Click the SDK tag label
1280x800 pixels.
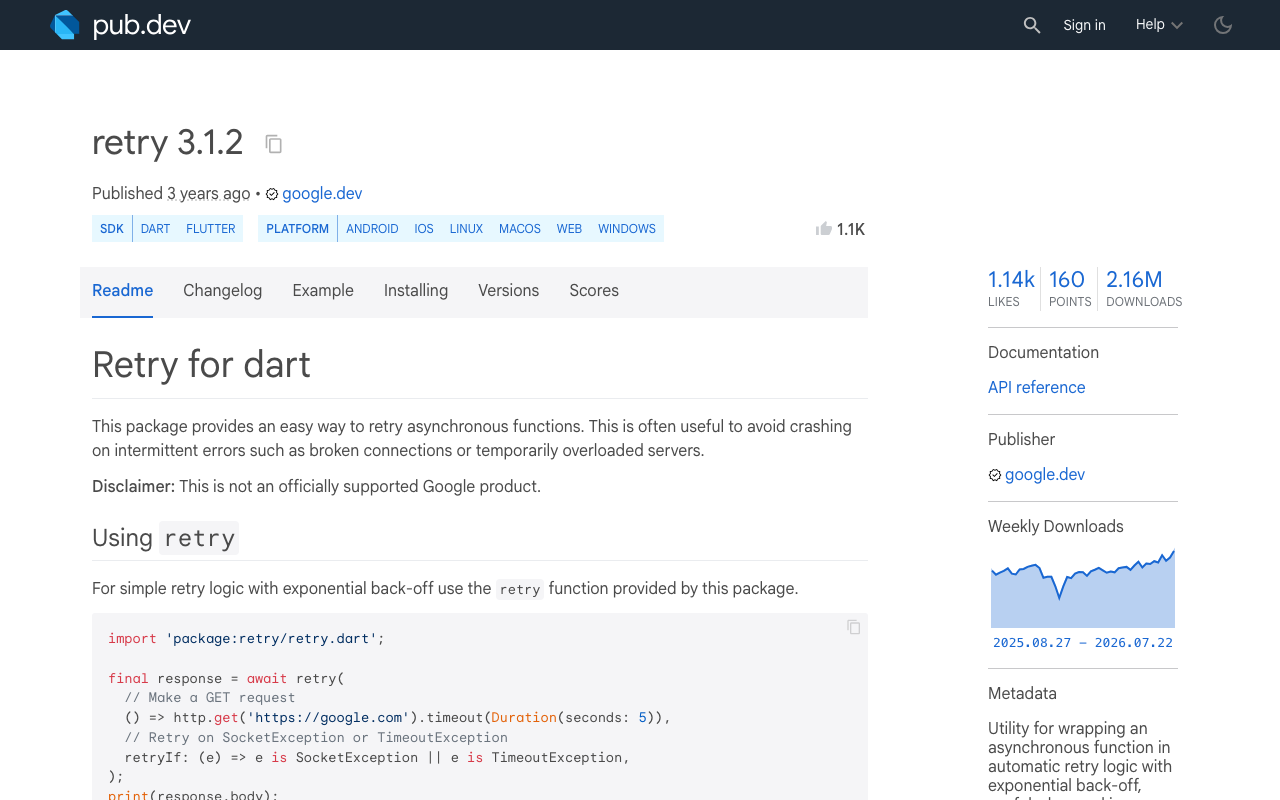112,229
